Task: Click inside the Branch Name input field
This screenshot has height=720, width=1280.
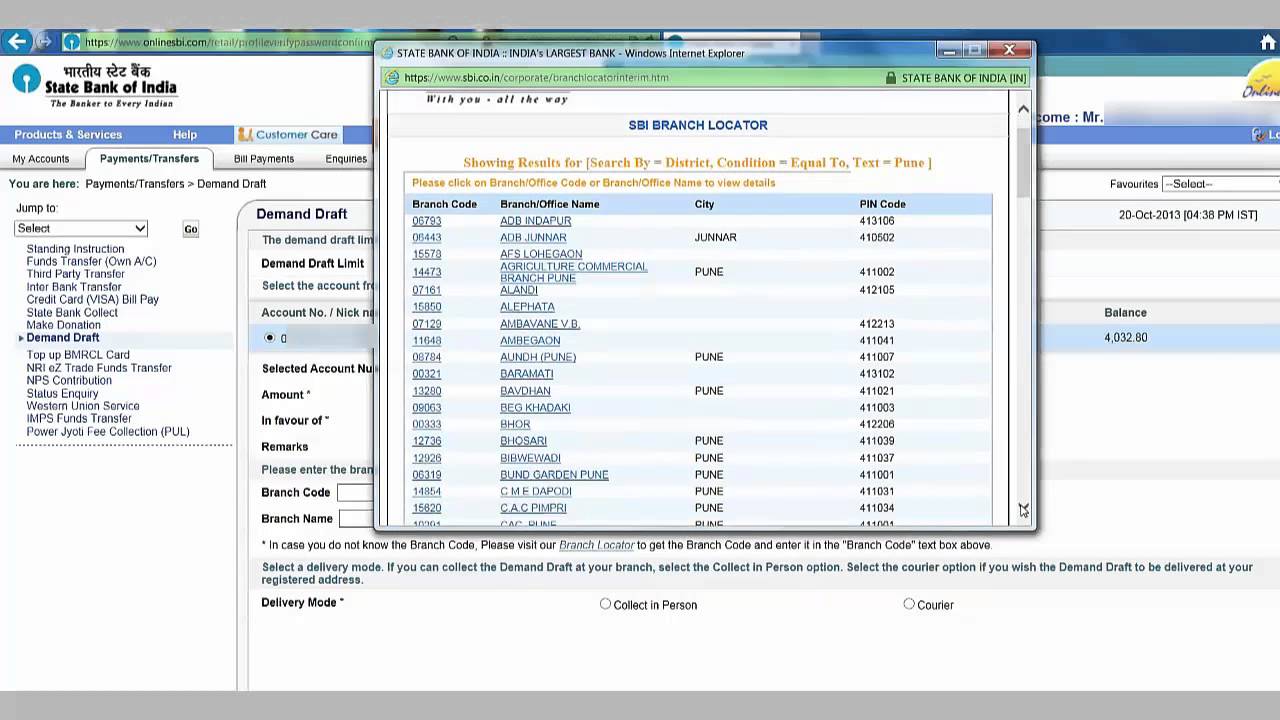Action: (x=355, y=518)
